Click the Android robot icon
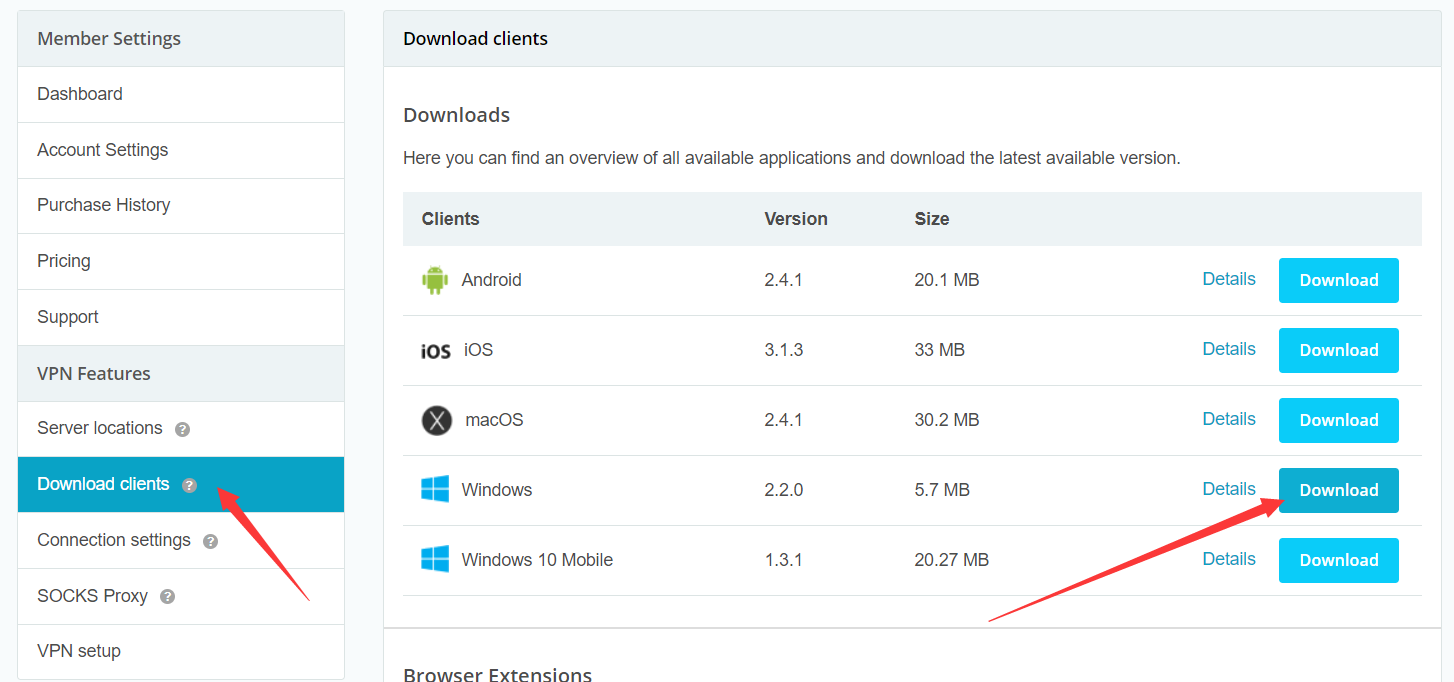 coord(435,280)
